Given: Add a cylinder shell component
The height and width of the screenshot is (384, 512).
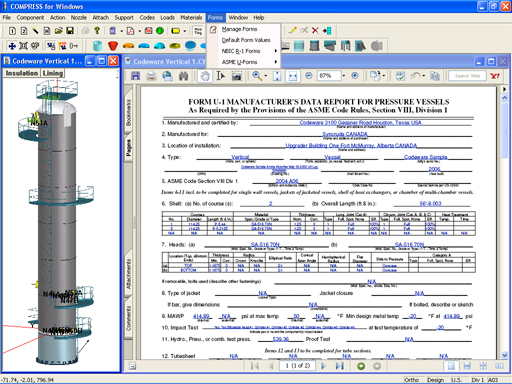Looking at the screenshot, I should tap(97, 46).
